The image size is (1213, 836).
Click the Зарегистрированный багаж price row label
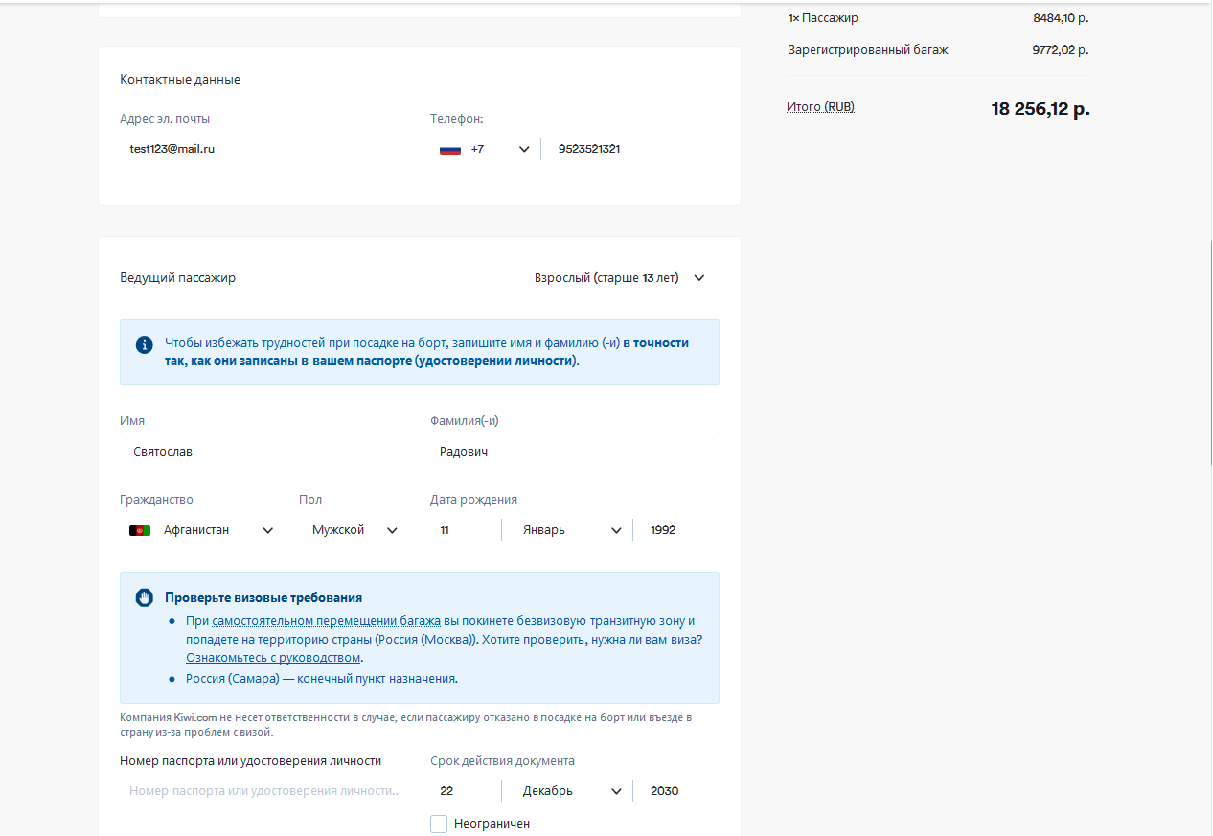(x=868, y=49)
